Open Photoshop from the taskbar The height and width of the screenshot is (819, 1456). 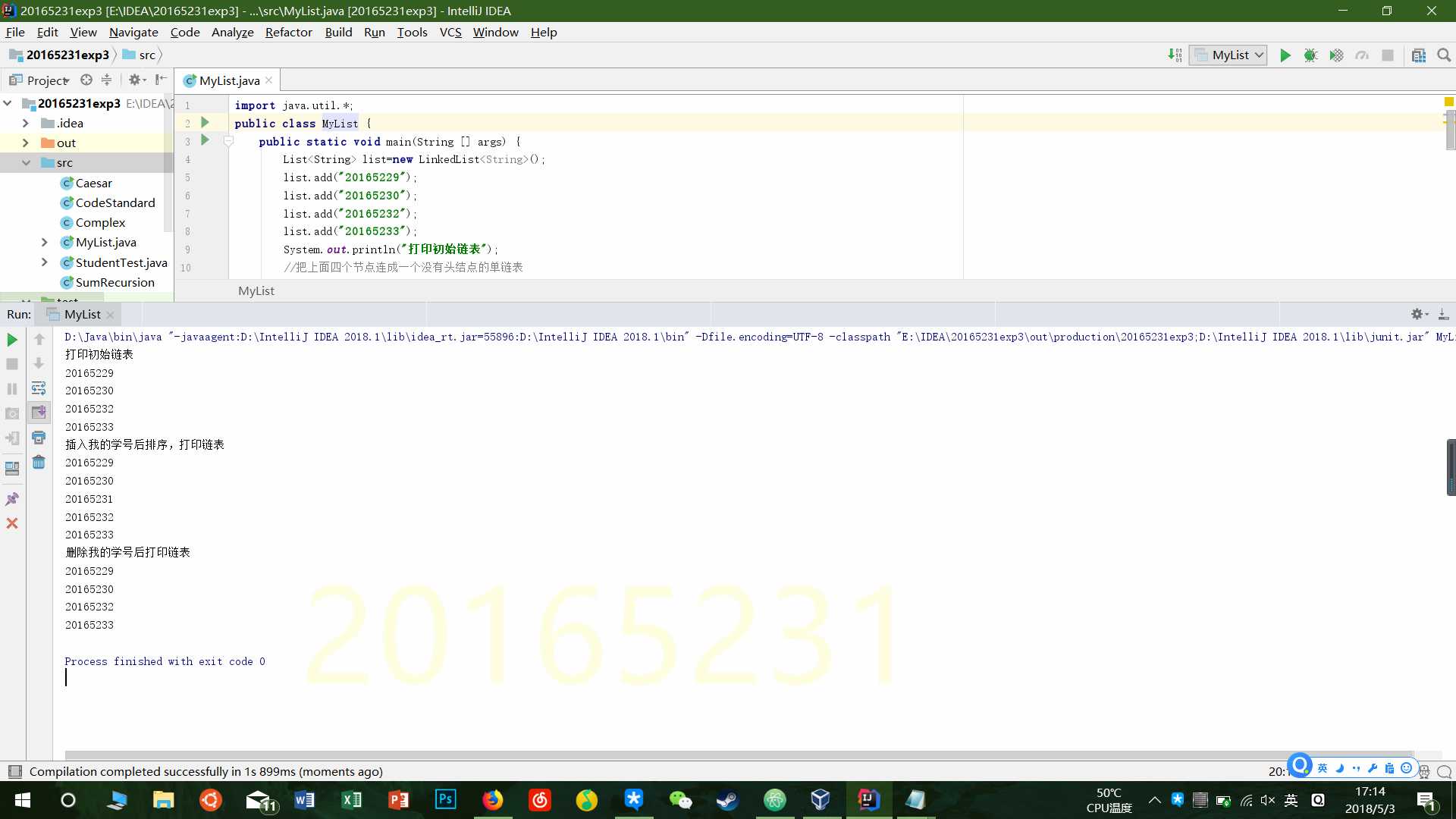click(445, 800)
